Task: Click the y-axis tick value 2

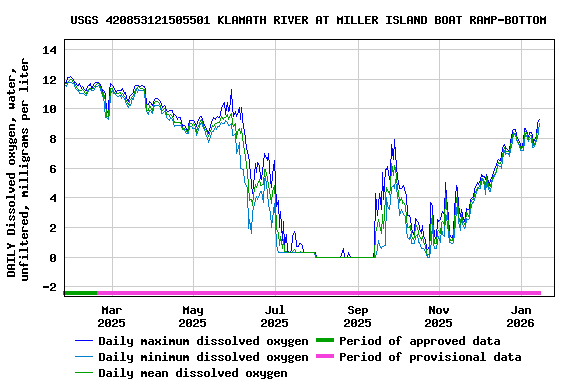Action: tap(53, 228)
